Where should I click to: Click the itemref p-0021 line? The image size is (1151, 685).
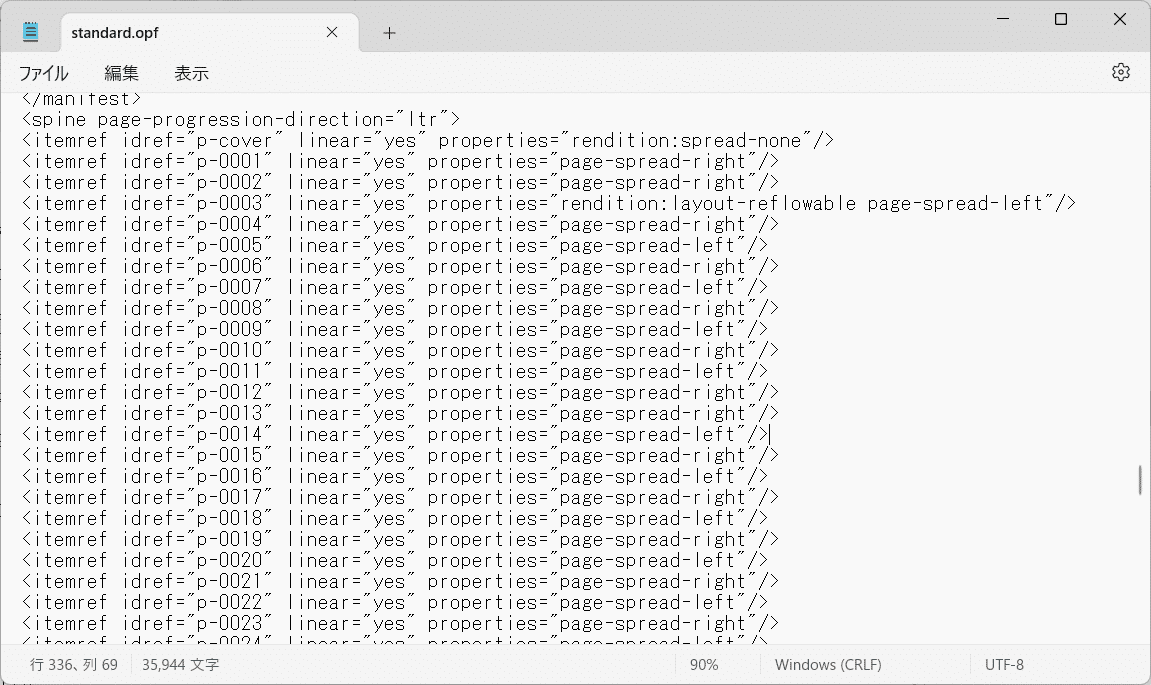point(400,582)
